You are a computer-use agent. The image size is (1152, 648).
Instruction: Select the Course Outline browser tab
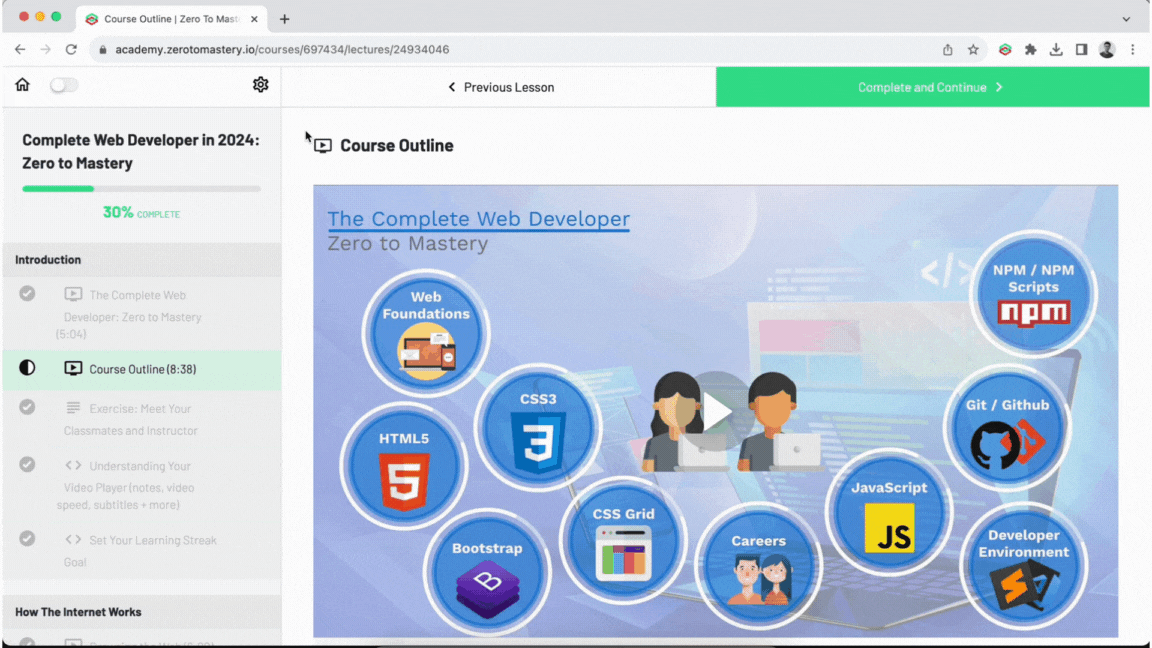coord(171,19)
